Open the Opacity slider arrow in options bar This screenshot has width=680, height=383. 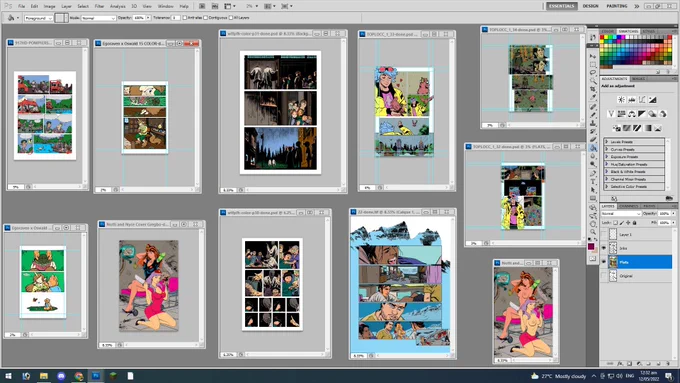(148, 18)
